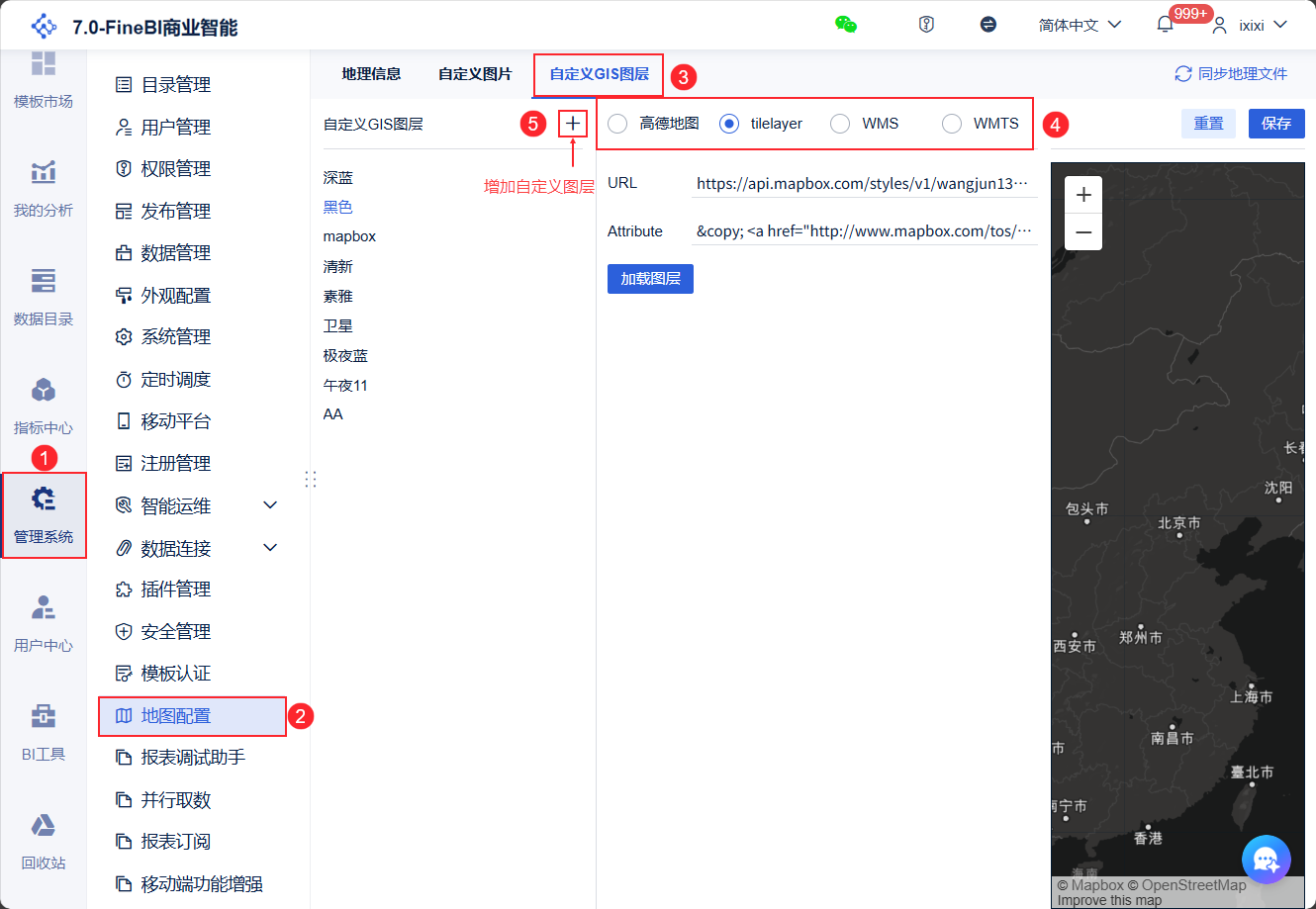Viewport: 1316px width, 909px height.
Task: Click the 目录管理 menu icon
Action: coord(124,85)
